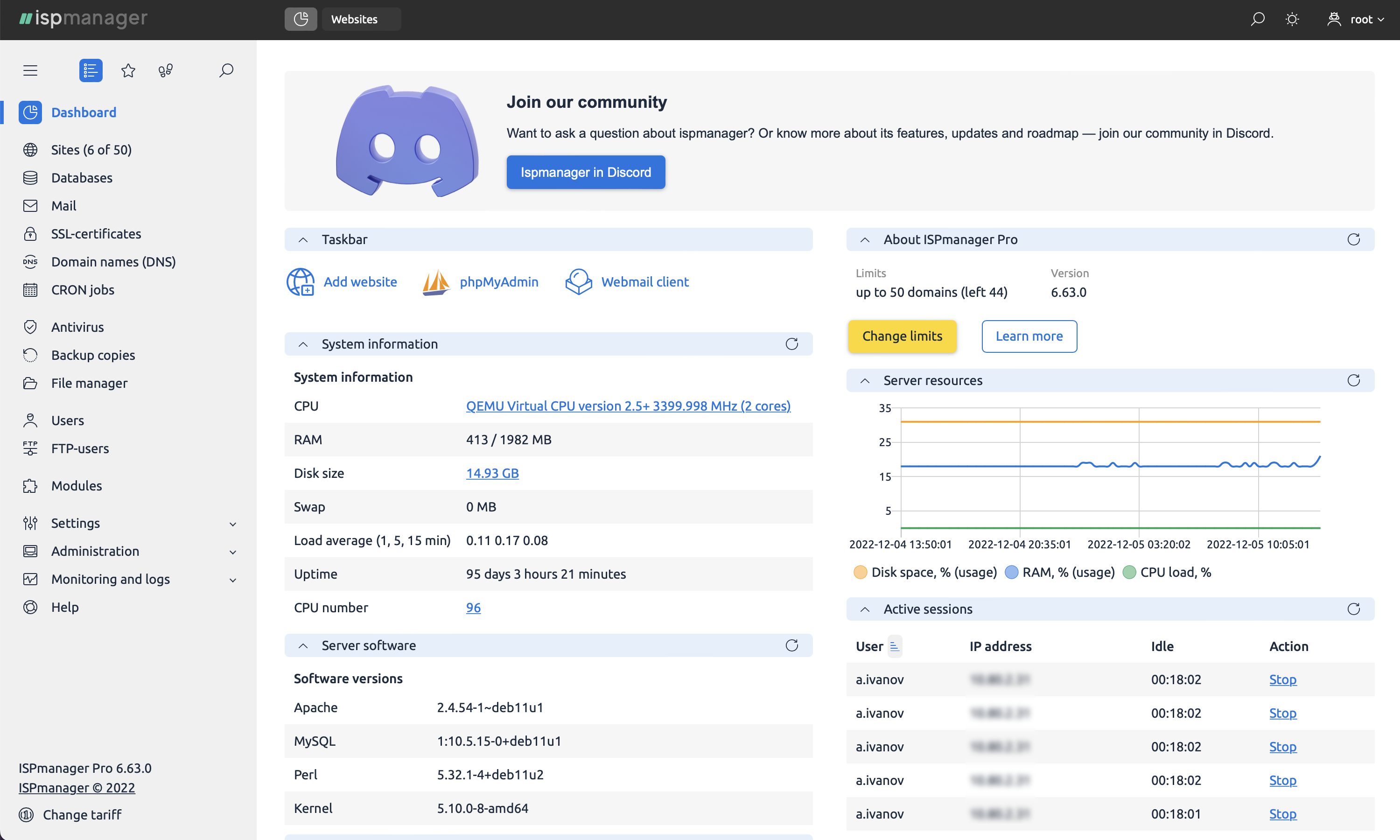1400x840 pixels.
Task: Expand the Administration submenu chevron
Action: coord(232,552)
